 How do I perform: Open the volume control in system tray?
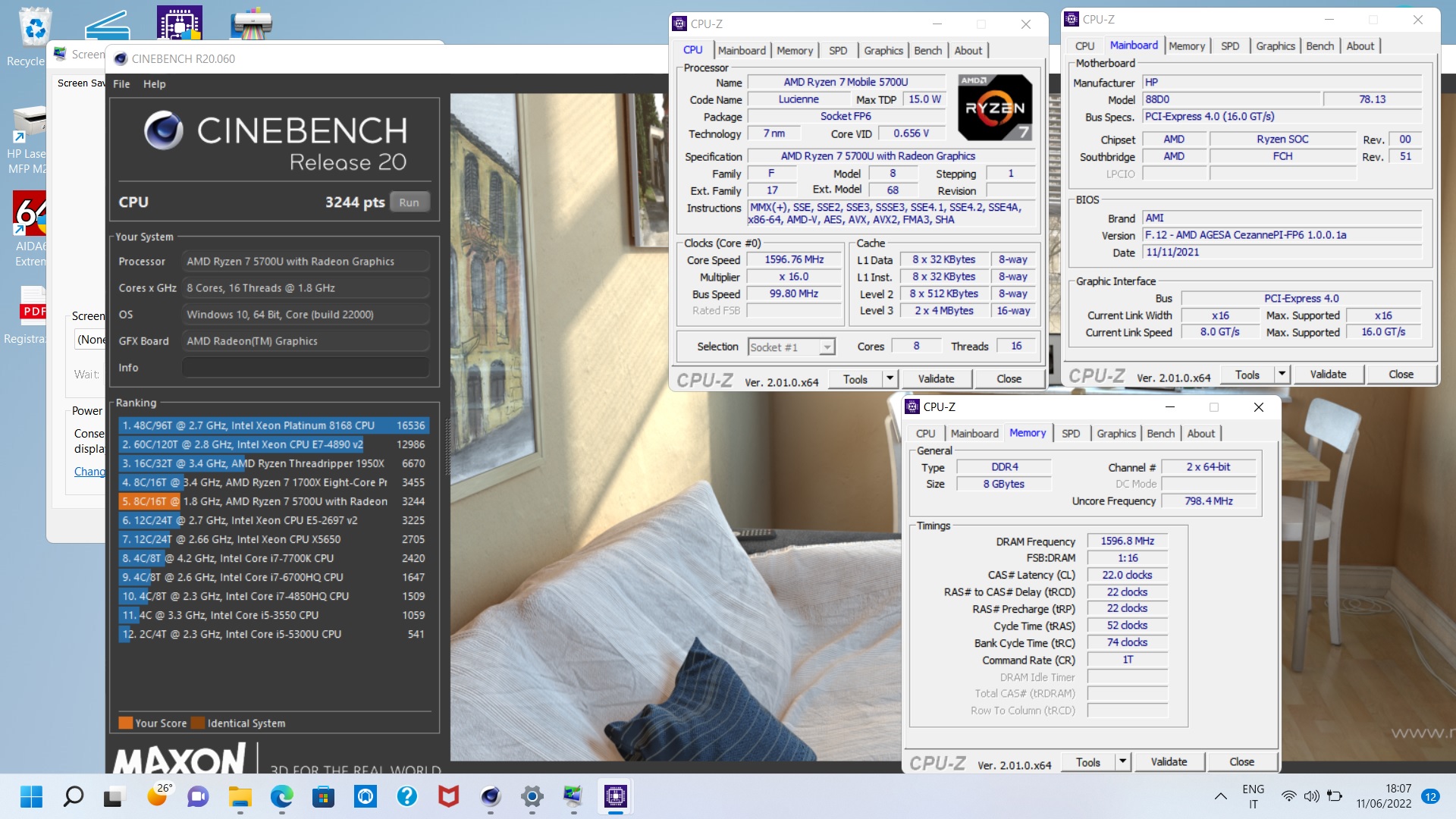(x=1311, y=796)
